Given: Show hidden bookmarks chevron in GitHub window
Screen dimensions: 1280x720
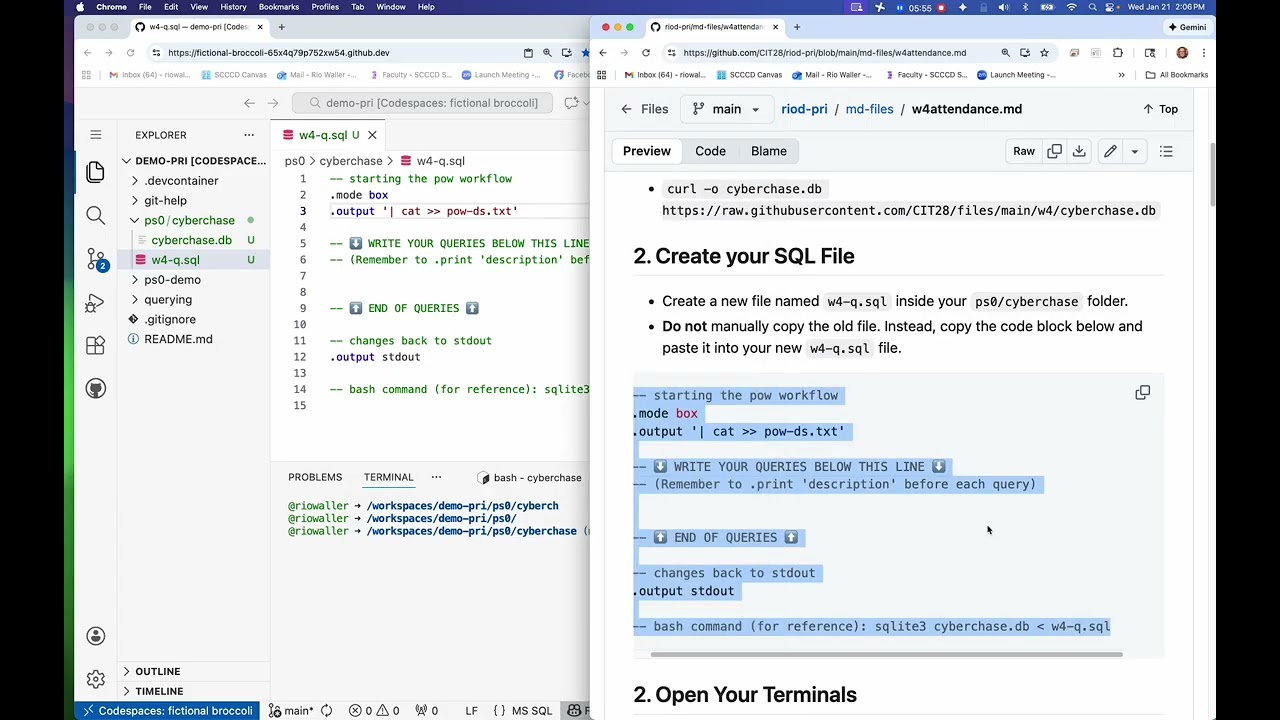Looking at the screenshot, I should click(1121, 75).
